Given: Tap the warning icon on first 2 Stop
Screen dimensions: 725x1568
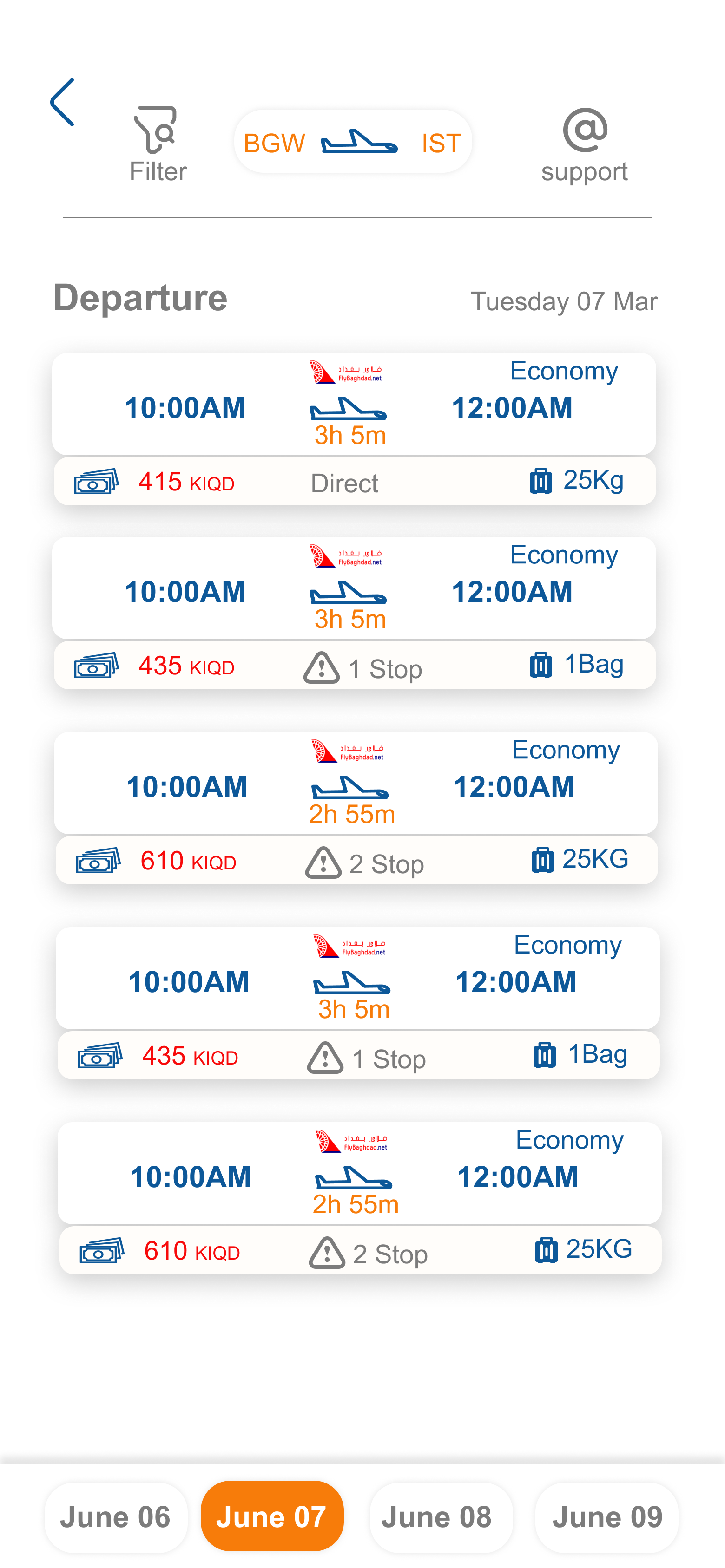Looking at the screenshot, I should (x=323, y=862).
